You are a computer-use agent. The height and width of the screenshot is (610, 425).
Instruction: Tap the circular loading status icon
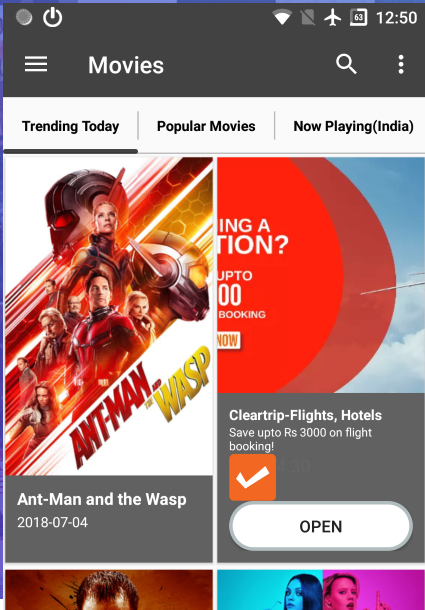coord(24,18)
